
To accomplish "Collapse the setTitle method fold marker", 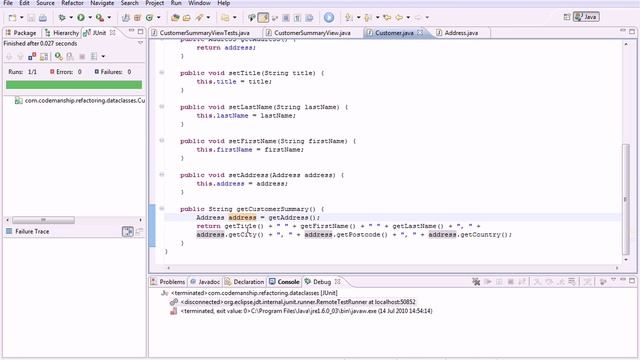I will [162, 73].
